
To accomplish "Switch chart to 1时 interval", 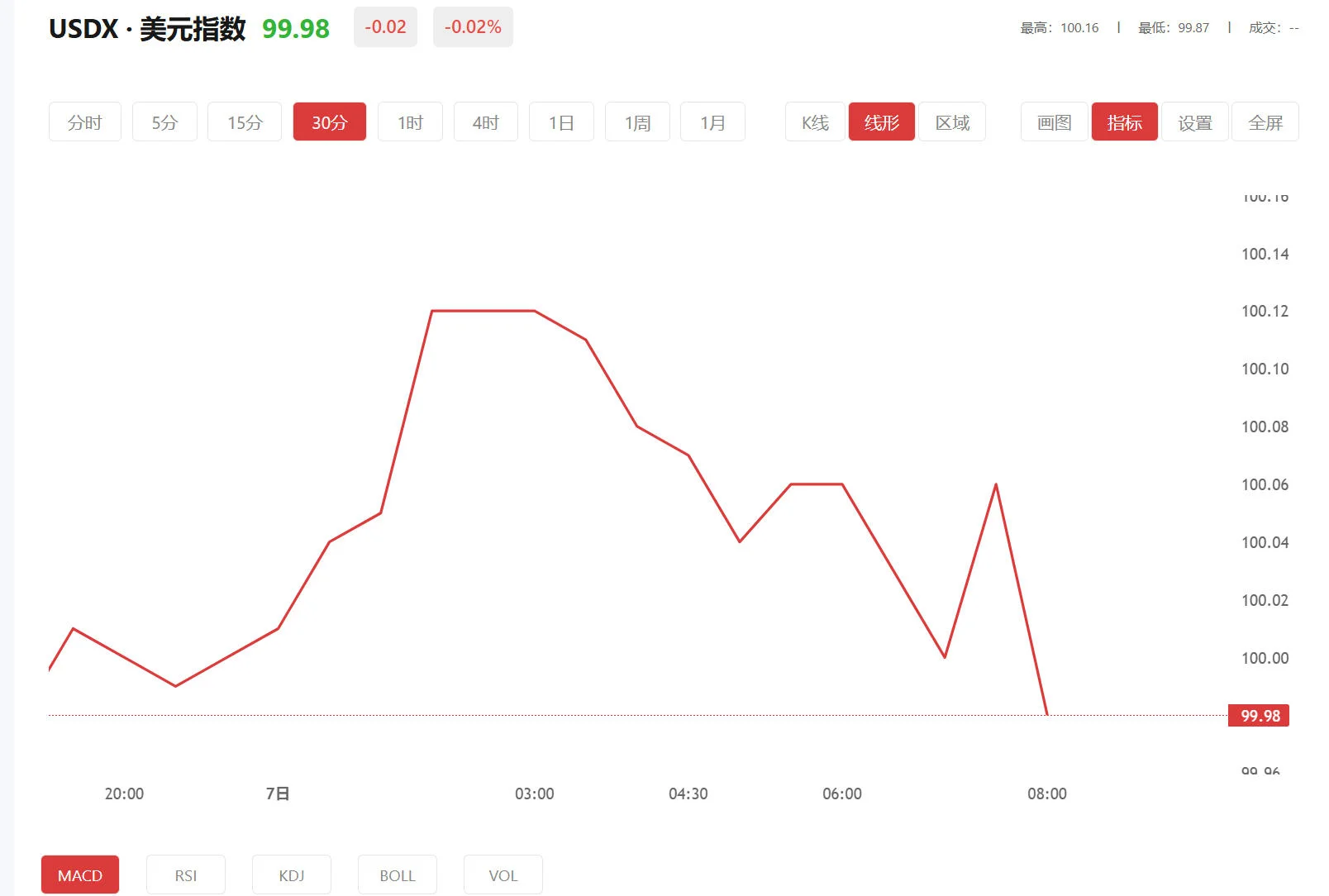I will click(x=410, y=122).
